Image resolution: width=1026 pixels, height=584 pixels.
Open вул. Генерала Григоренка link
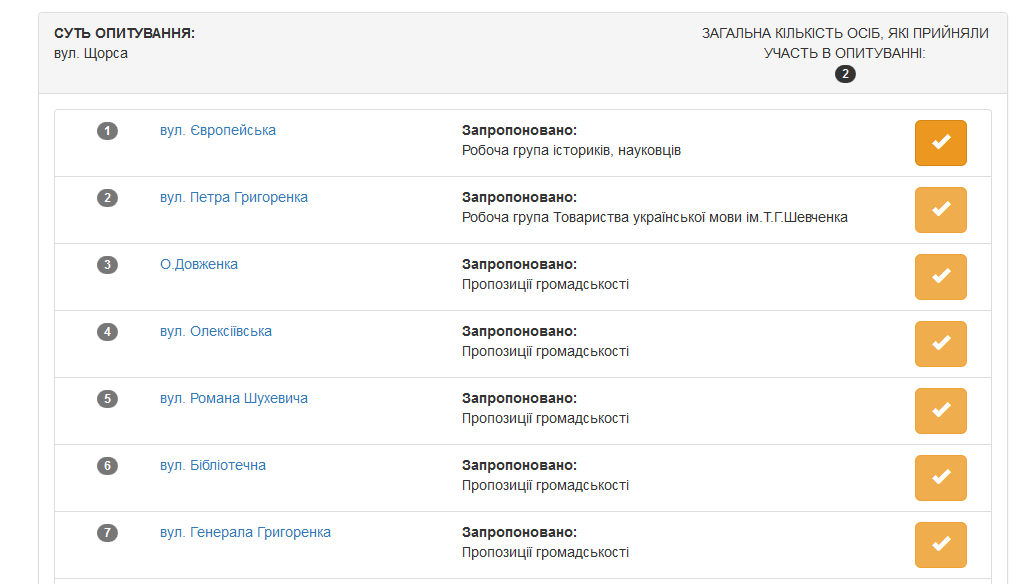245,533
